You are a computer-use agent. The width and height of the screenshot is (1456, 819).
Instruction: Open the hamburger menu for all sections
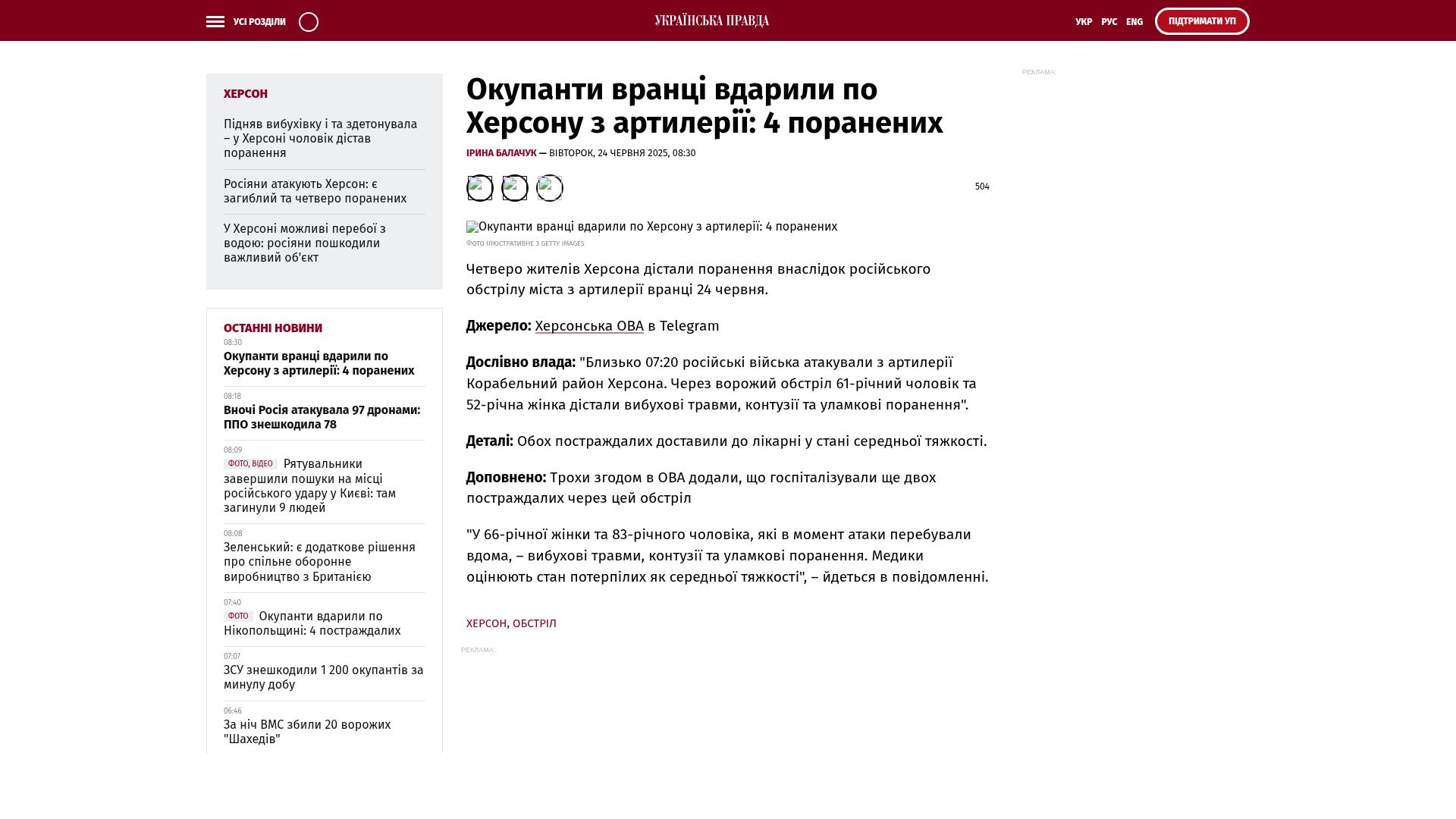[x=215, y=22]
